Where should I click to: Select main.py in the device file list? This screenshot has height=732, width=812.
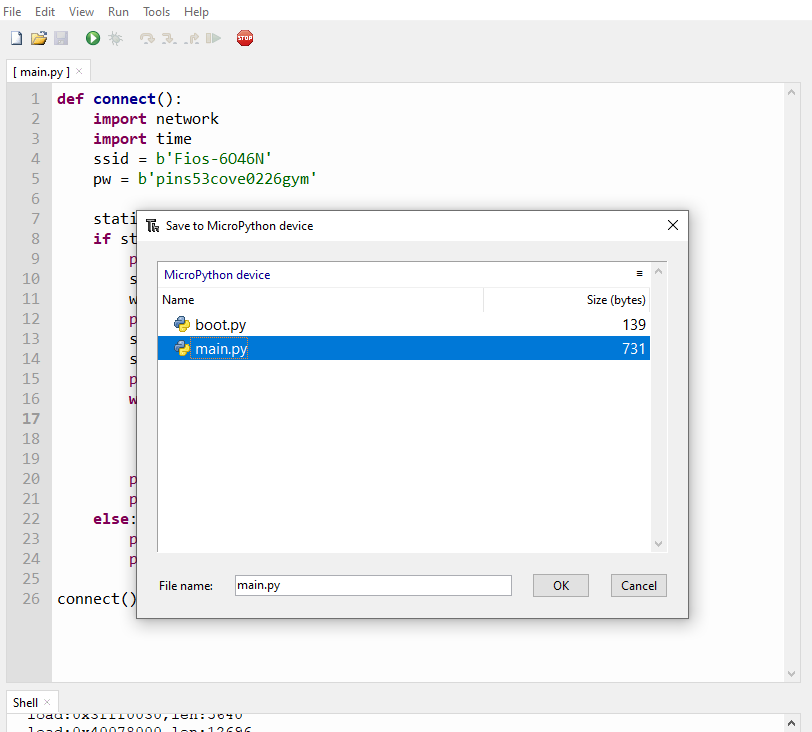(221, 349)
